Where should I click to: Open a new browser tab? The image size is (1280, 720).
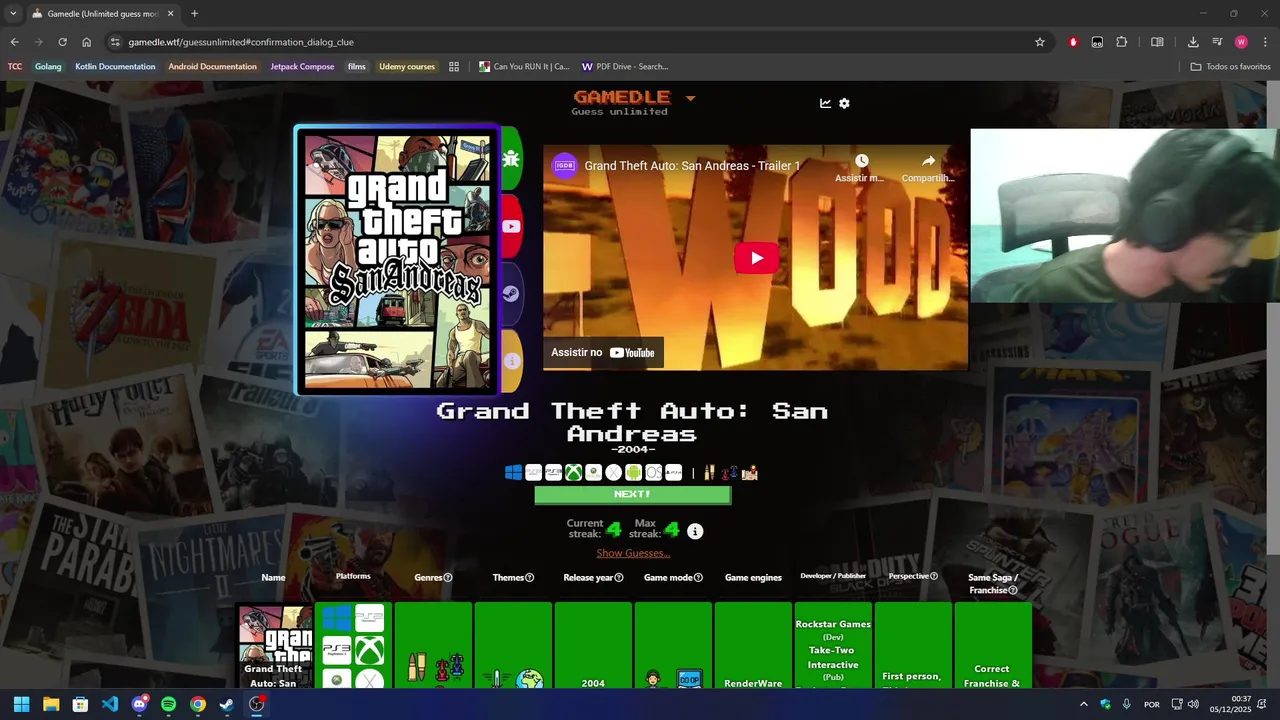click(x=194, y=14)
